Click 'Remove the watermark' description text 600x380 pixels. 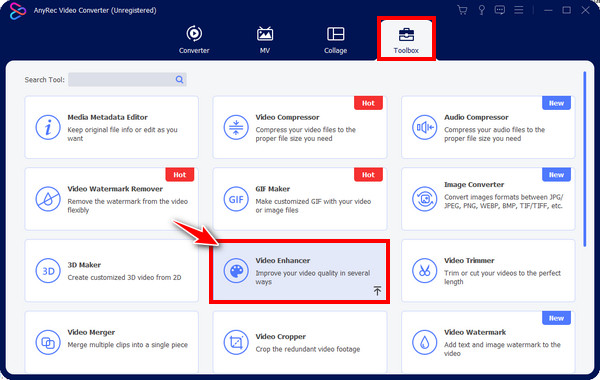coord(127,205)
